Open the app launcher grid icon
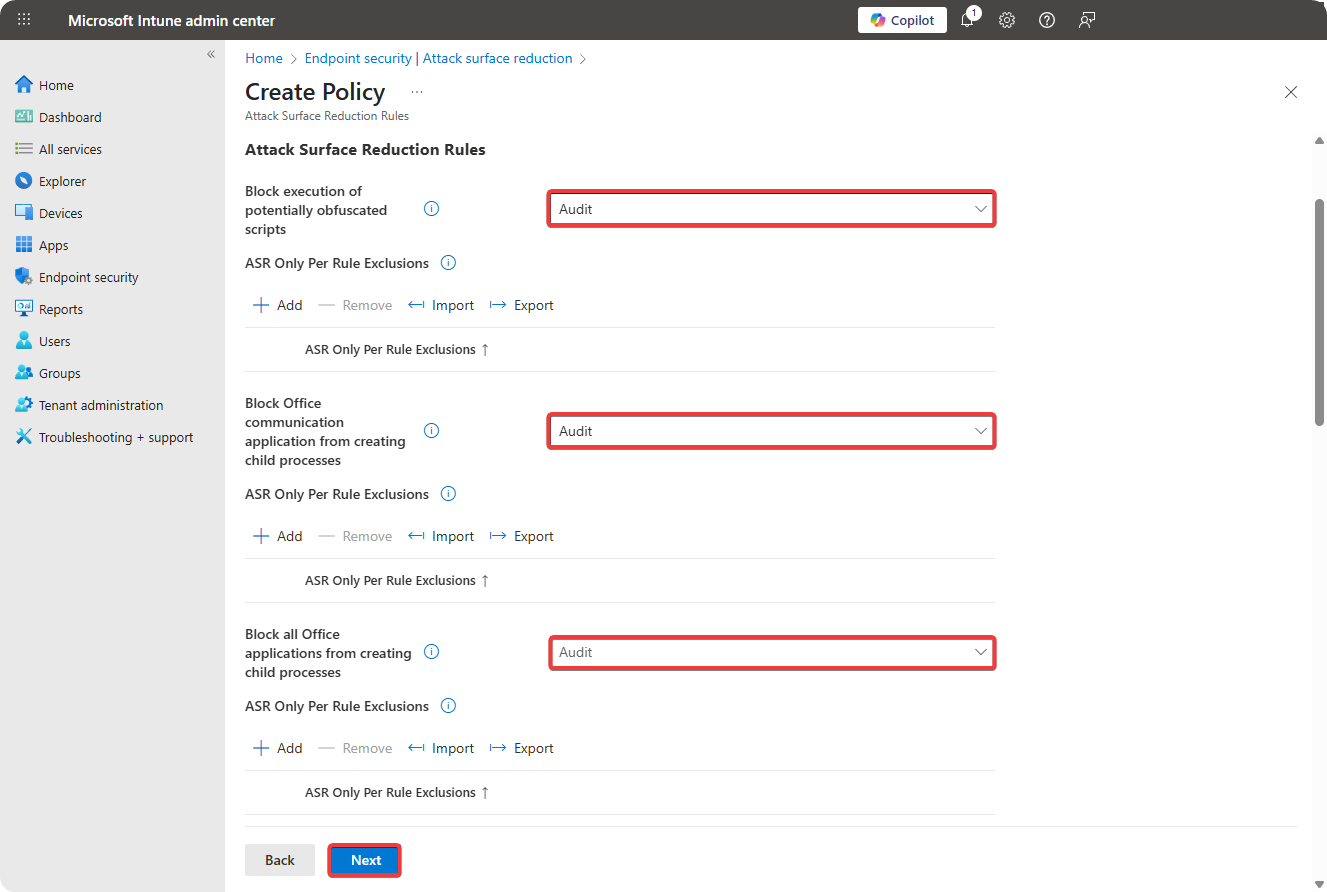This screenshot has height=892, width=1327. pyautogui.click(x=24, y=20)
